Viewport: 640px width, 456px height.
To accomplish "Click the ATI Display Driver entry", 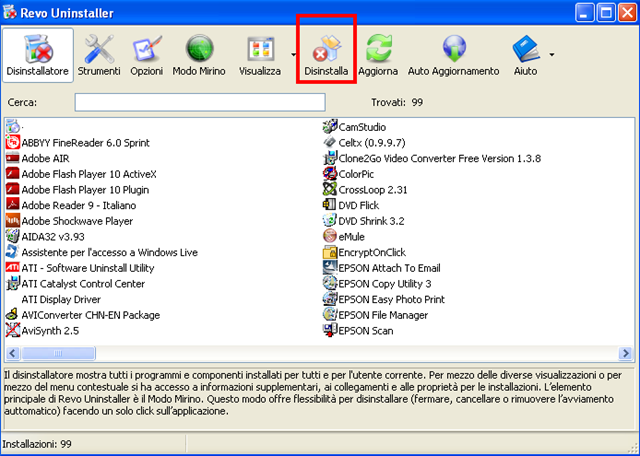I will [61, 299].
